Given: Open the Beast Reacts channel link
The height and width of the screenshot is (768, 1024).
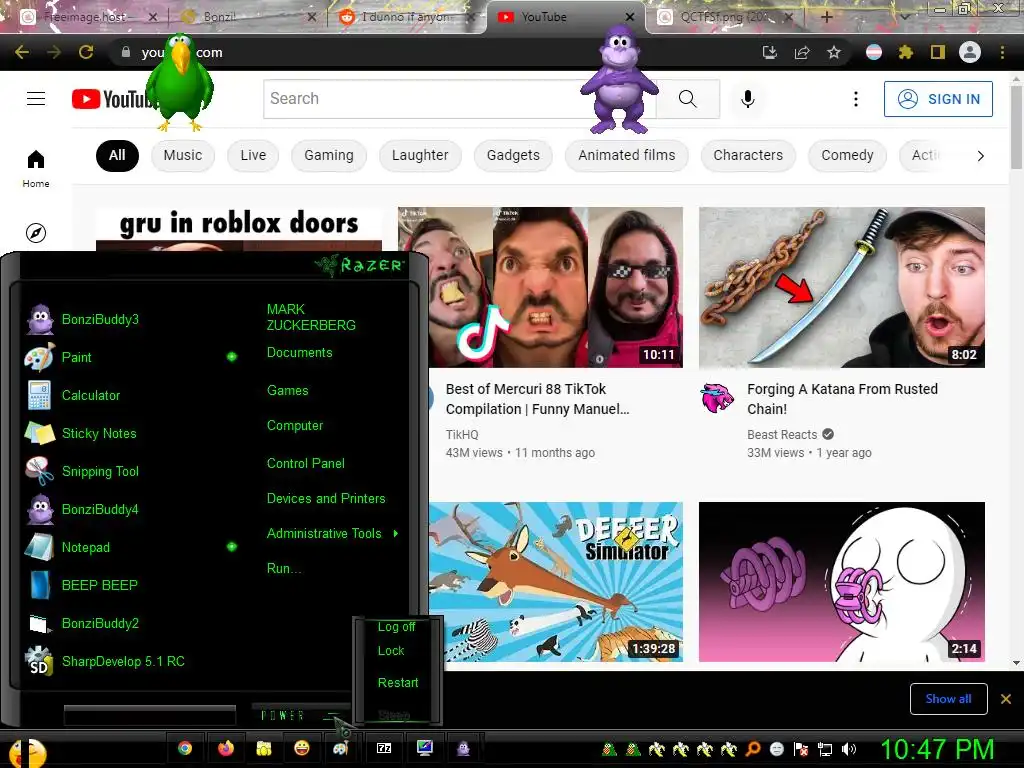Looking at the screenshot, I should 782,435.
